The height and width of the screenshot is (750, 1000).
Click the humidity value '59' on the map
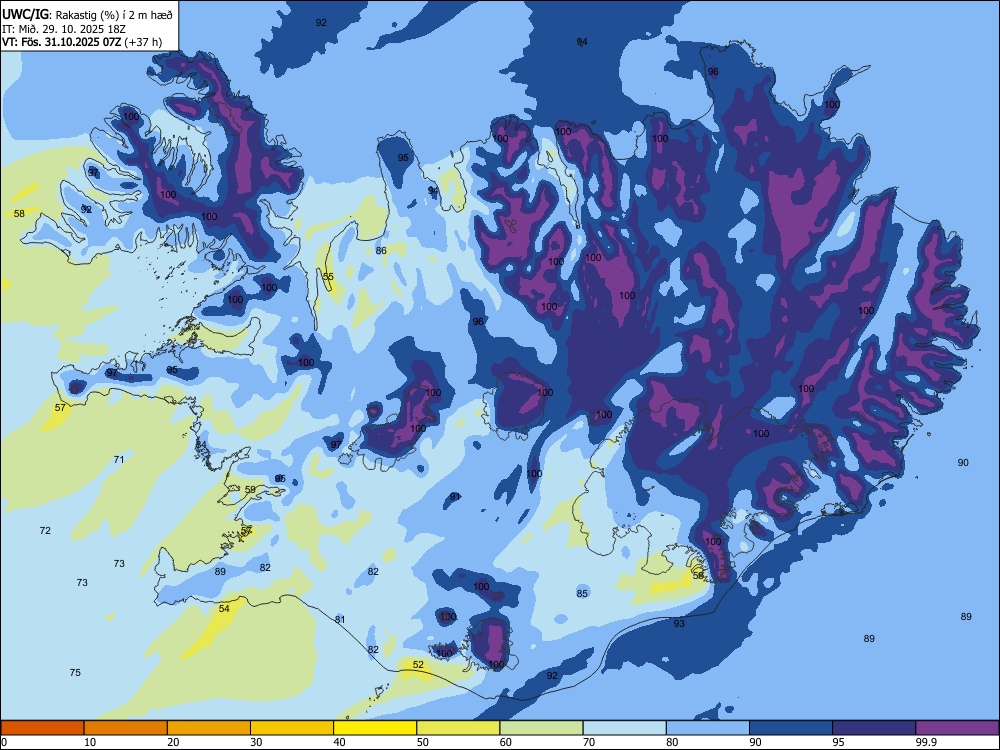(x=250, y=489)
